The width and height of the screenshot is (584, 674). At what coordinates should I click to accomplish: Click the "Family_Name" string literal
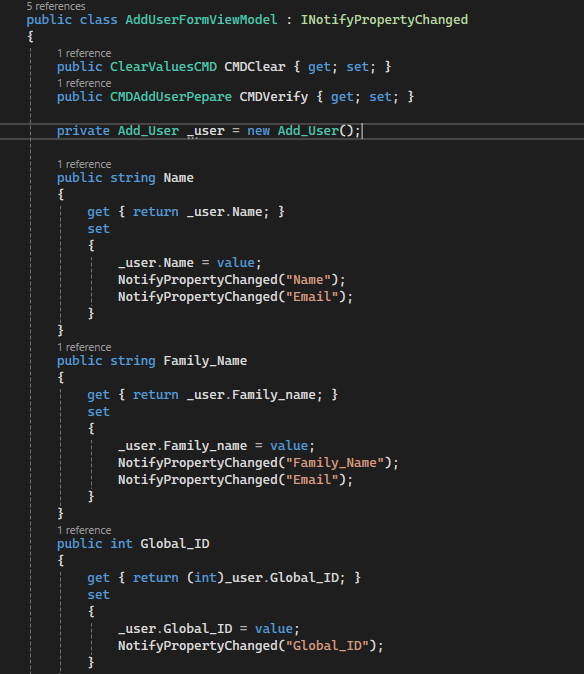(x=334, y=463)
